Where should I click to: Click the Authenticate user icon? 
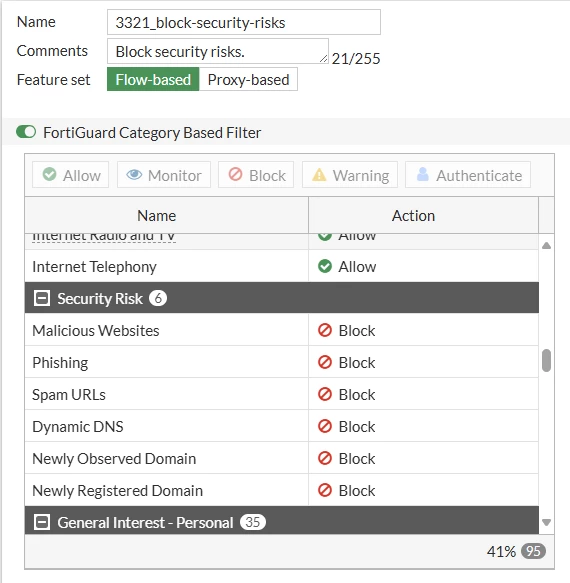pyautogui.click(x=423, y=174)
